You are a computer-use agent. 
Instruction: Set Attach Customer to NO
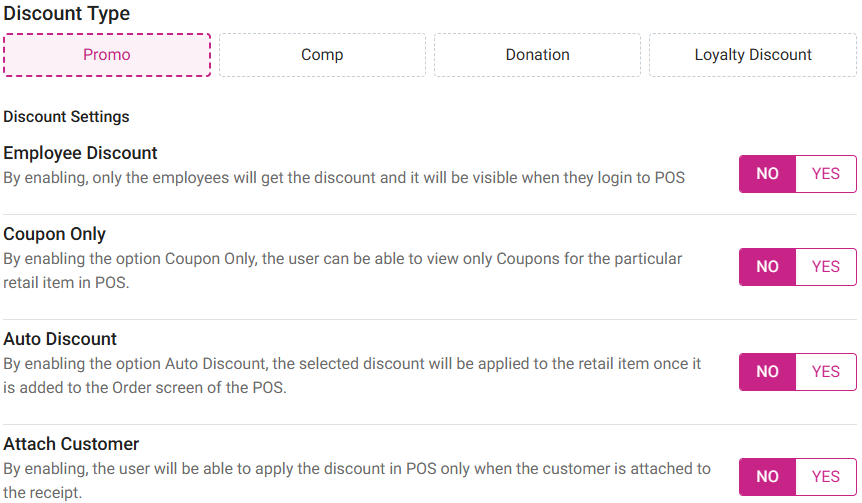click(767, 477)
